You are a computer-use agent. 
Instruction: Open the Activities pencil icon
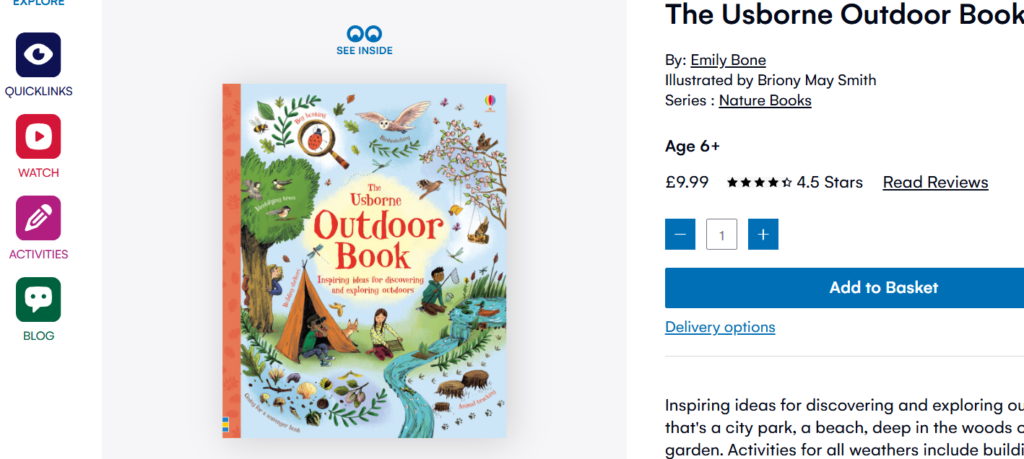pyautogui.click(x=38, y=218)
